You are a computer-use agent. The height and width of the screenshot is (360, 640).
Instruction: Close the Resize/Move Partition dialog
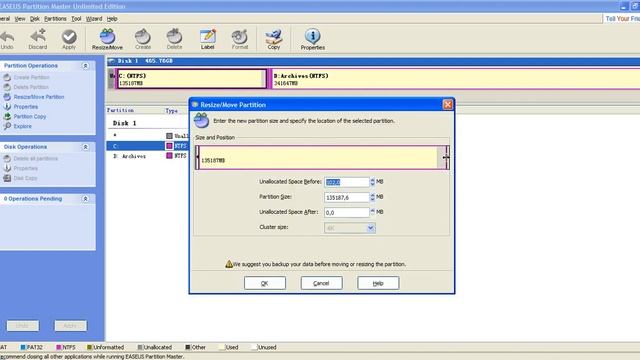point(448,105)
